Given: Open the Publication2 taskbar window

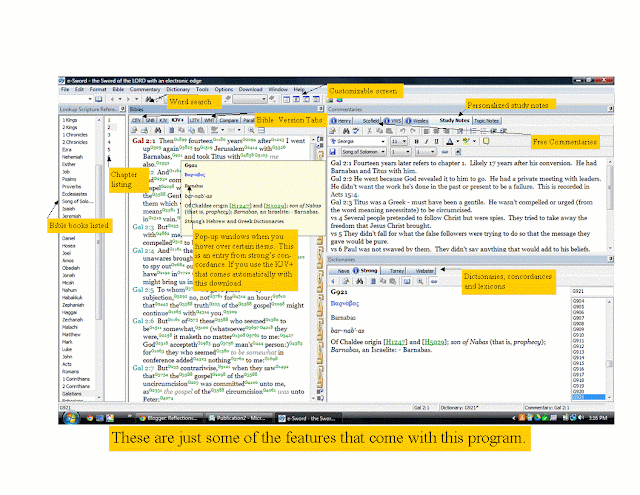Looking at the screenshot, I should [239, 418].
